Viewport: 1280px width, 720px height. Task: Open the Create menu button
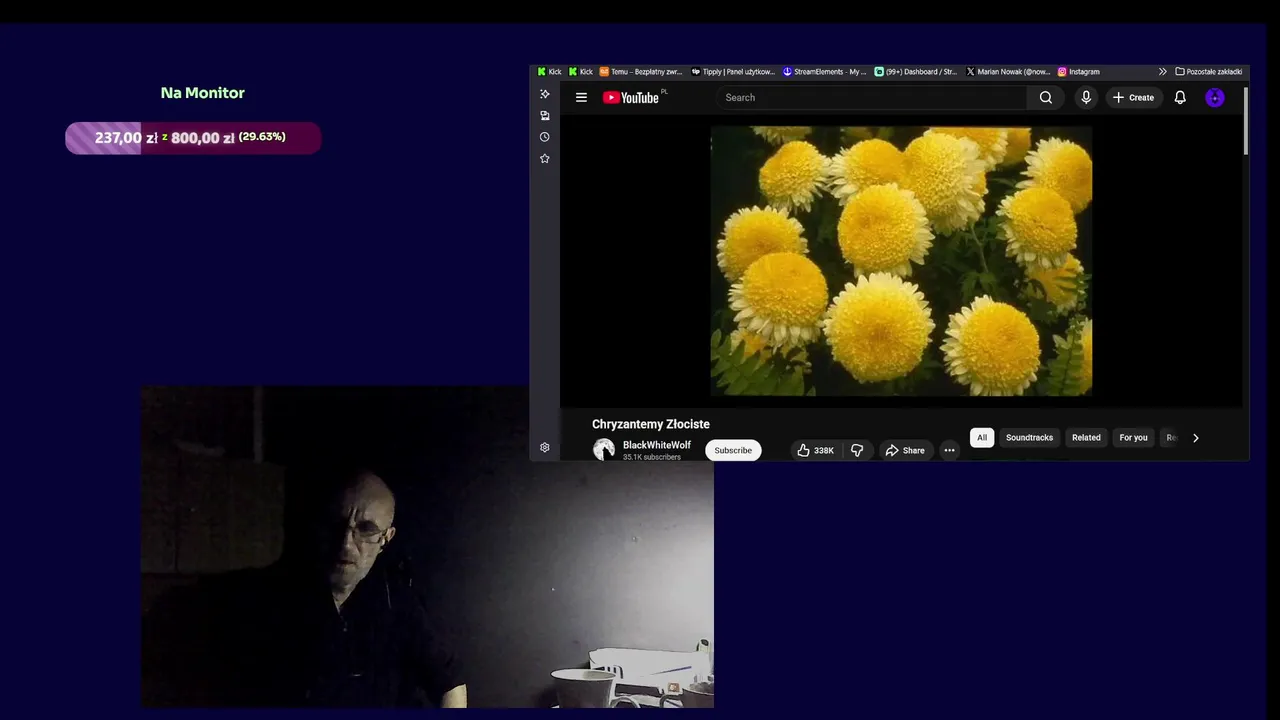point(1133,97)
